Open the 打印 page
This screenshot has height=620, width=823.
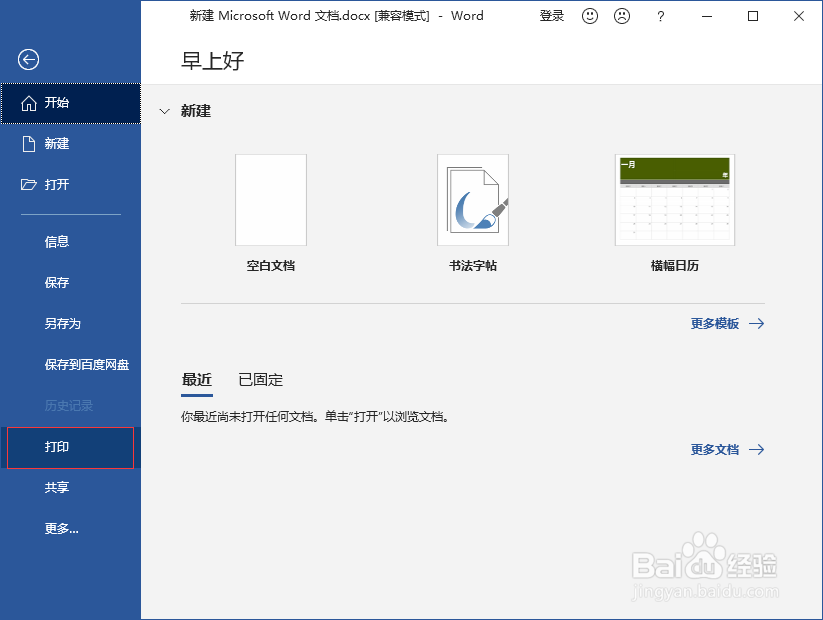coord(71,447)
